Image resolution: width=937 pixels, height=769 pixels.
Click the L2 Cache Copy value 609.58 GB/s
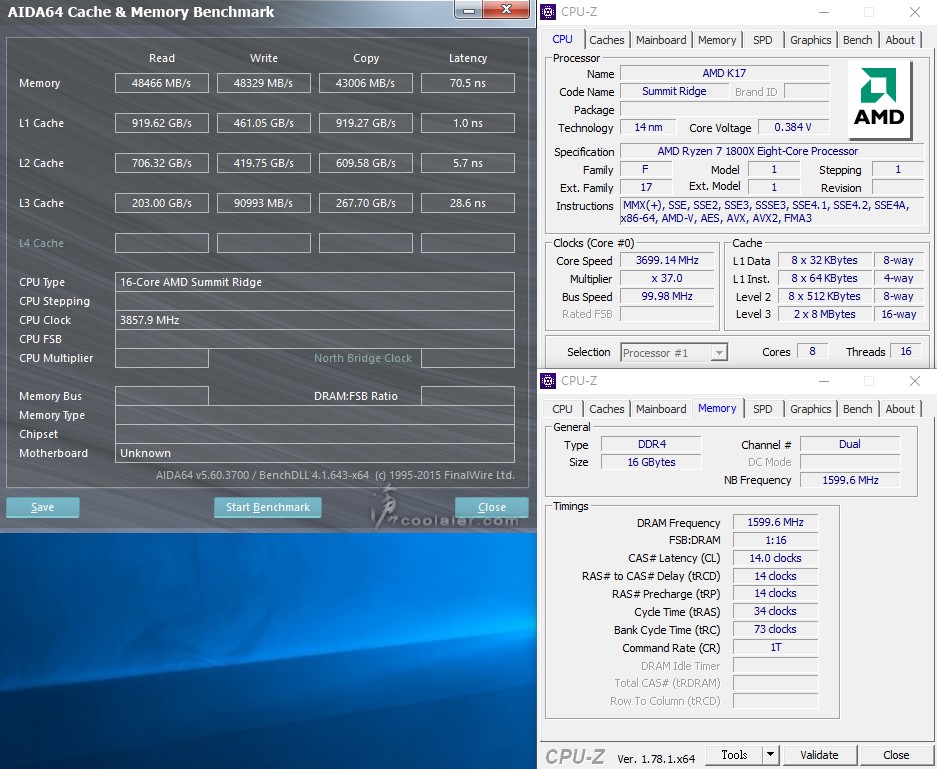click(x=366, y=163)
